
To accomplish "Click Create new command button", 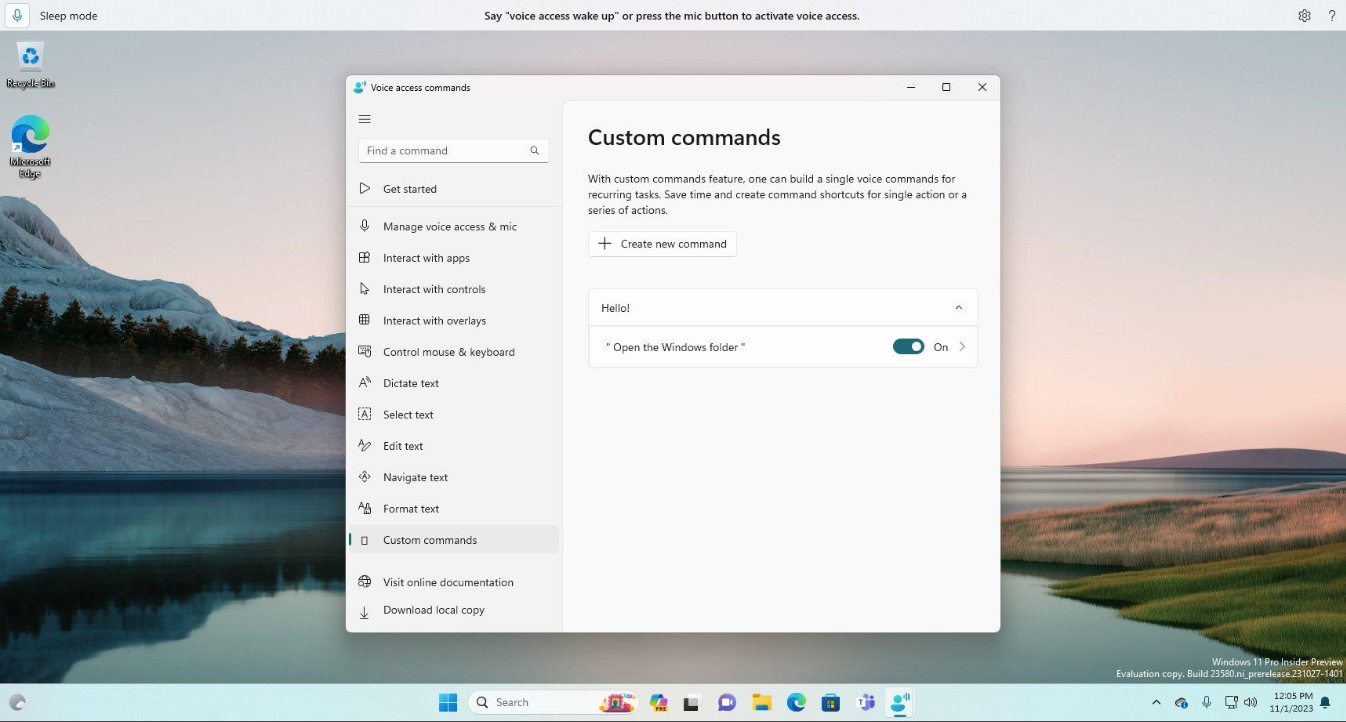I will pos(662,244).
